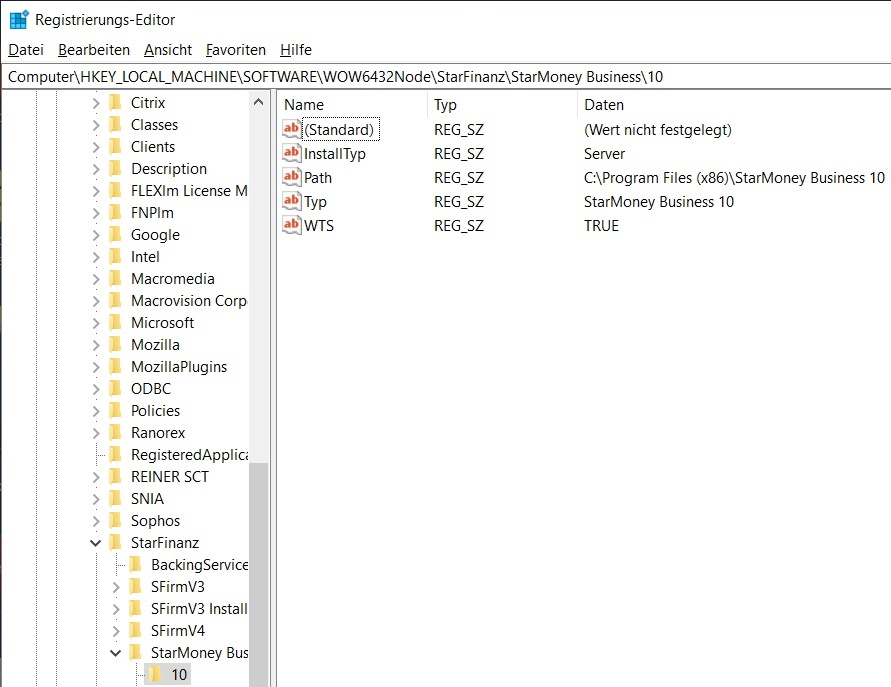Click the Path data 'C:\Program Files (x86)\StarMoney Business 10'
891x687 pixels.
pos(734,177)
